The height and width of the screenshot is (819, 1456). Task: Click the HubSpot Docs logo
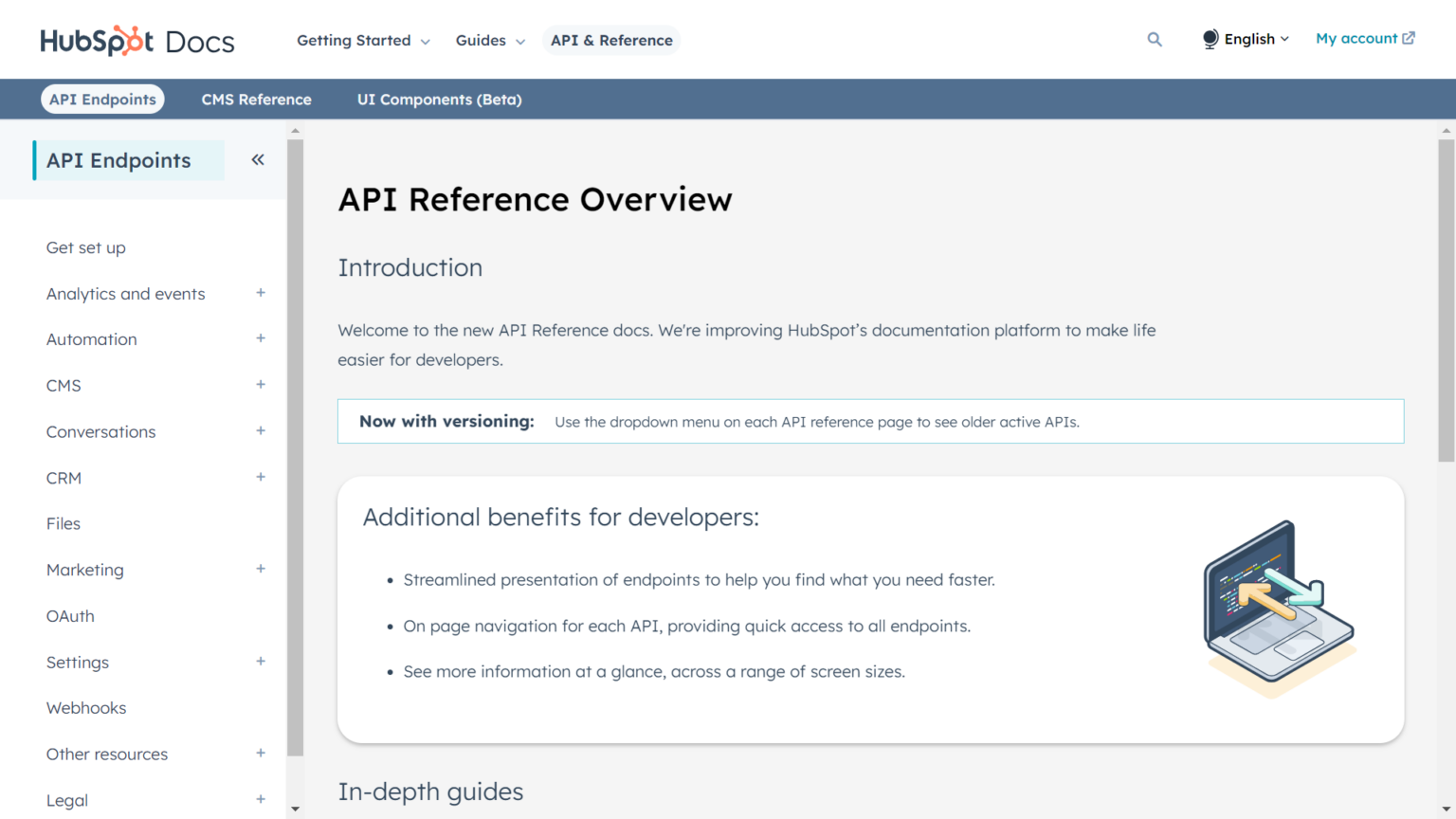[137, 41]
